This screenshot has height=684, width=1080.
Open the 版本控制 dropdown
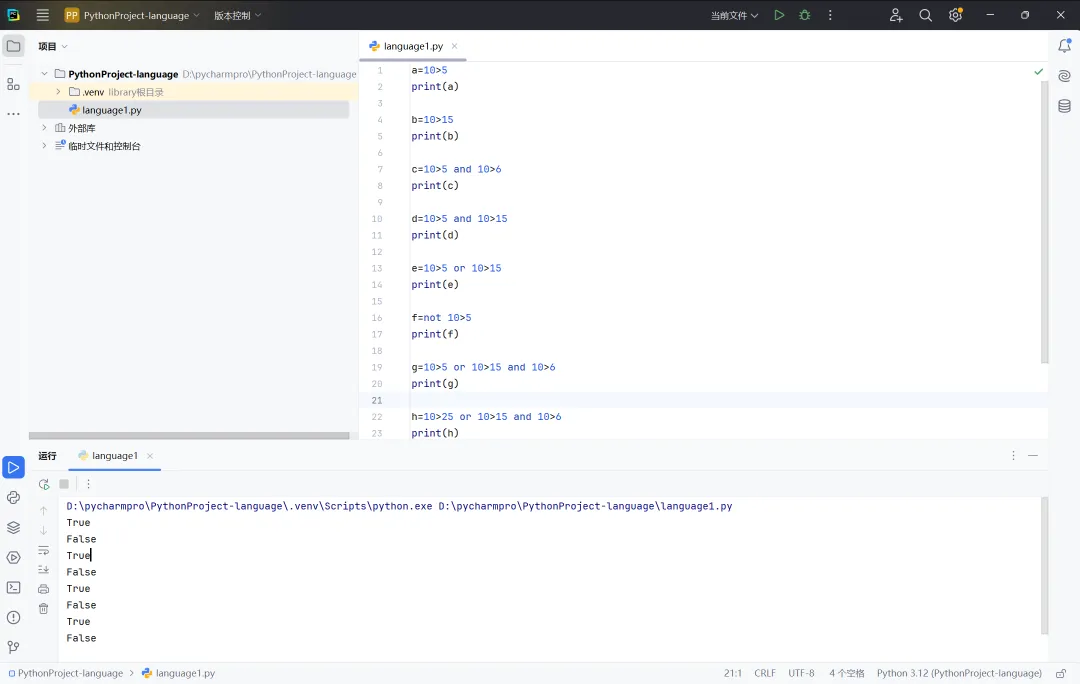(x=238, y=15)
